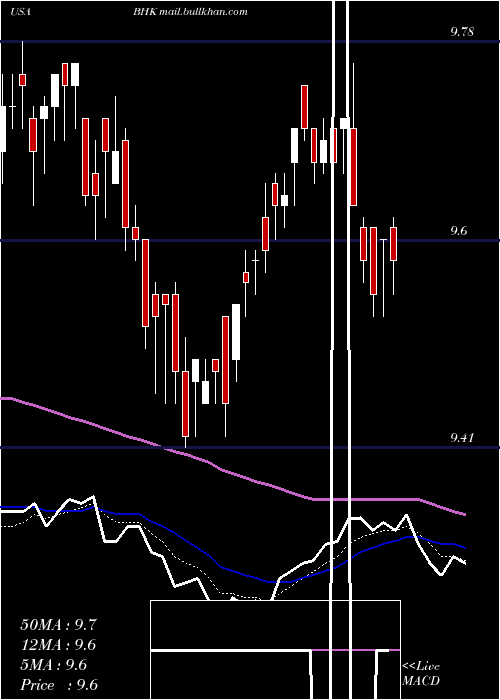Click the 5MA : 9.6 value
The height and width of the screenshot is (700, 500).
(54, 665)
